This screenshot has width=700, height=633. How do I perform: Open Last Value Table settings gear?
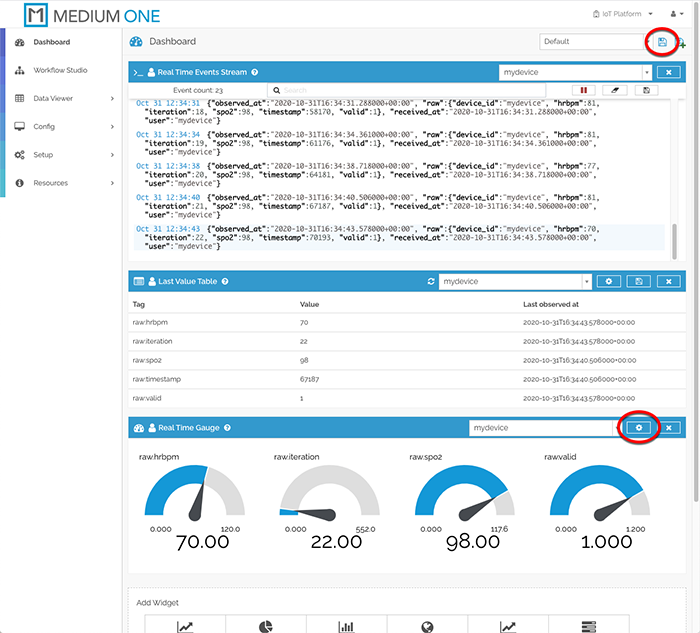[611, 282]
